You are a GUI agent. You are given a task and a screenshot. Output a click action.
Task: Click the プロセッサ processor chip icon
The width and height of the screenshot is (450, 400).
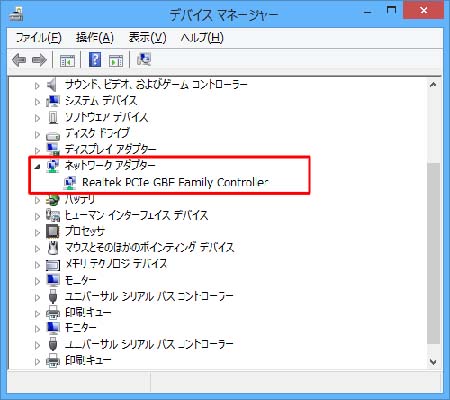click(53, 231)
